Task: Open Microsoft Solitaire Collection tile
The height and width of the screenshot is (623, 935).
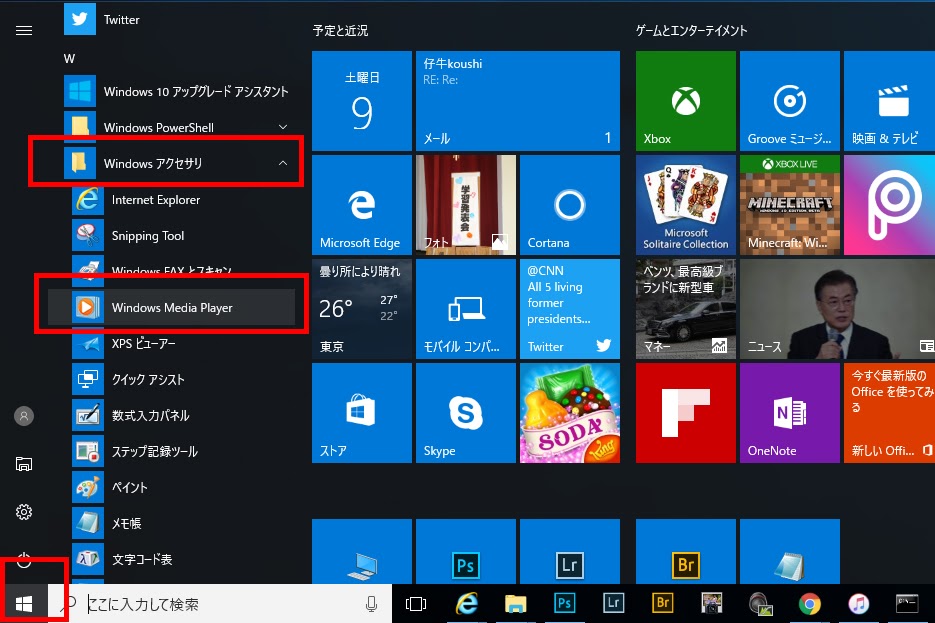Action: (686, 205)
